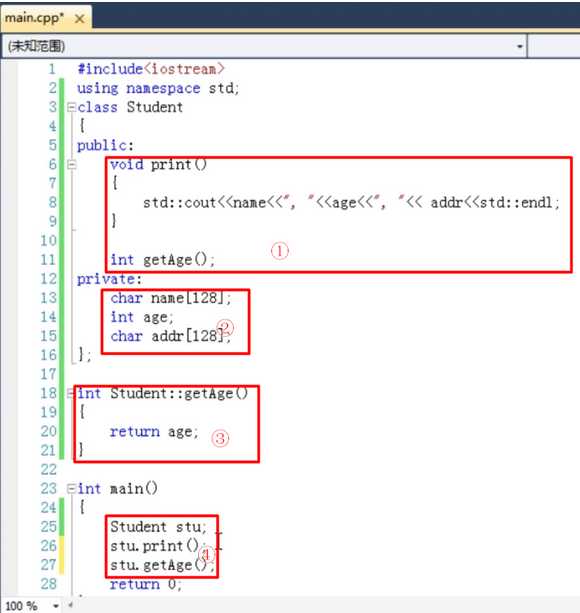Click the 'public:' keyword
The width and height of the screenshot is (580, 613).
(x=105, y=145)
